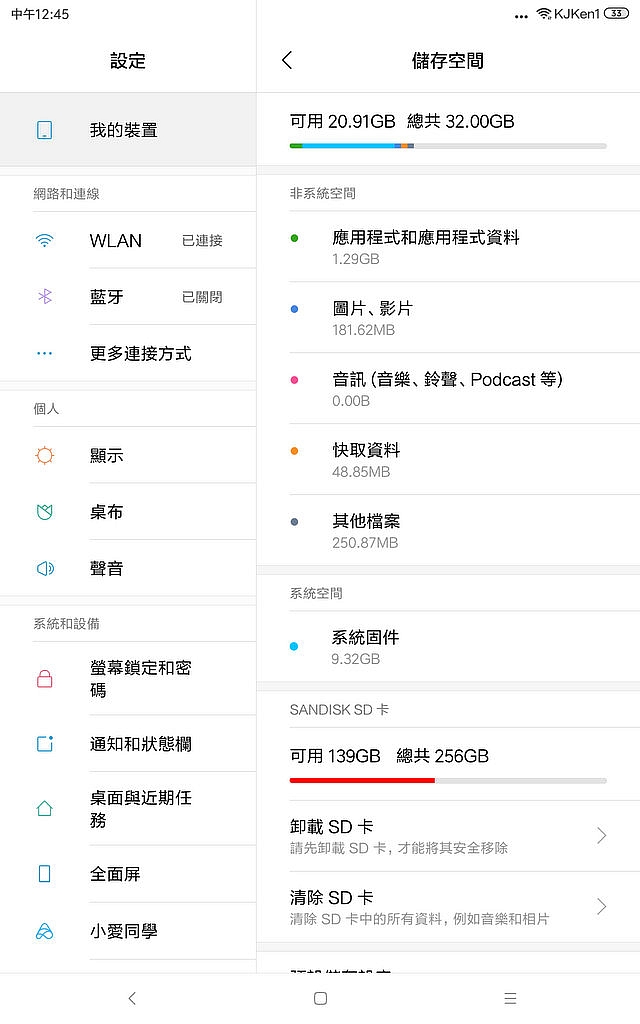Tap the WLAN wifi icon

pos(44,240)
